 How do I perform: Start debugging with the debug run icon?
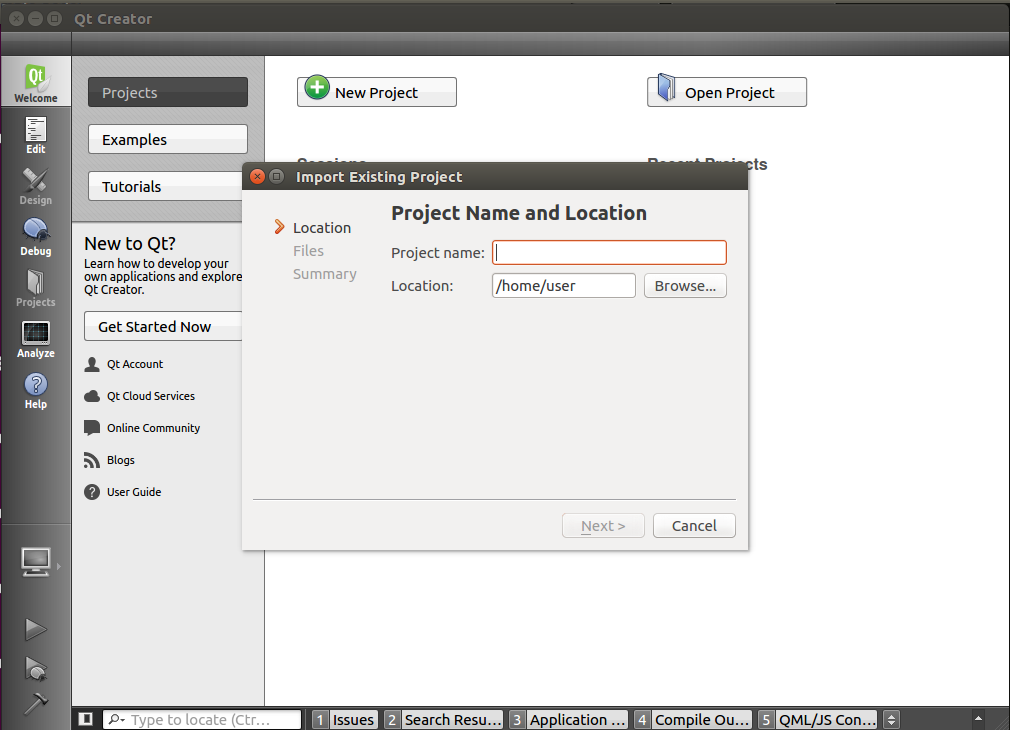35,669
